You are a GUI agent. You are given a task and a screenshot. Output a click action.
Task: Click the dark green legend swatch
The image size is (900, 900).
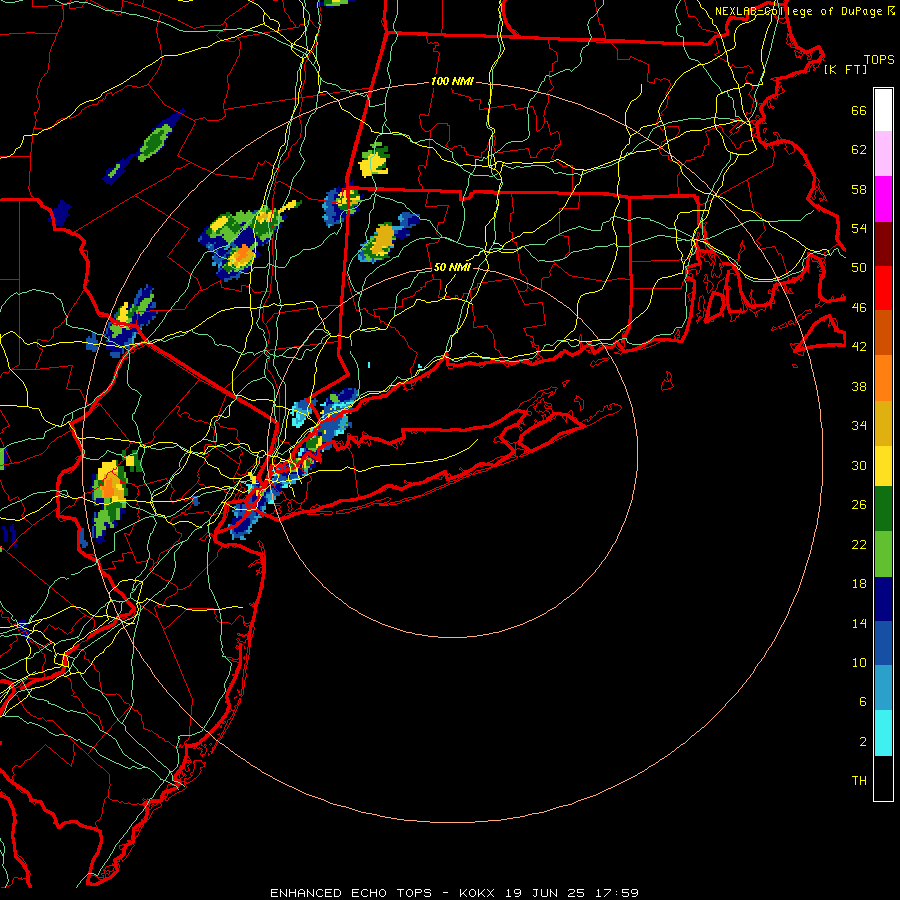[x=883, y=509]
